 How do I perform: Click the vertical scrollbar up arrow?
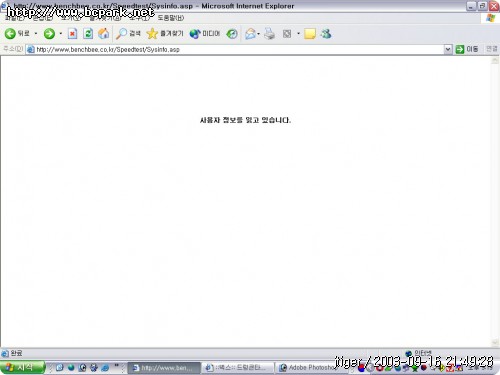(x=495, y=60)
